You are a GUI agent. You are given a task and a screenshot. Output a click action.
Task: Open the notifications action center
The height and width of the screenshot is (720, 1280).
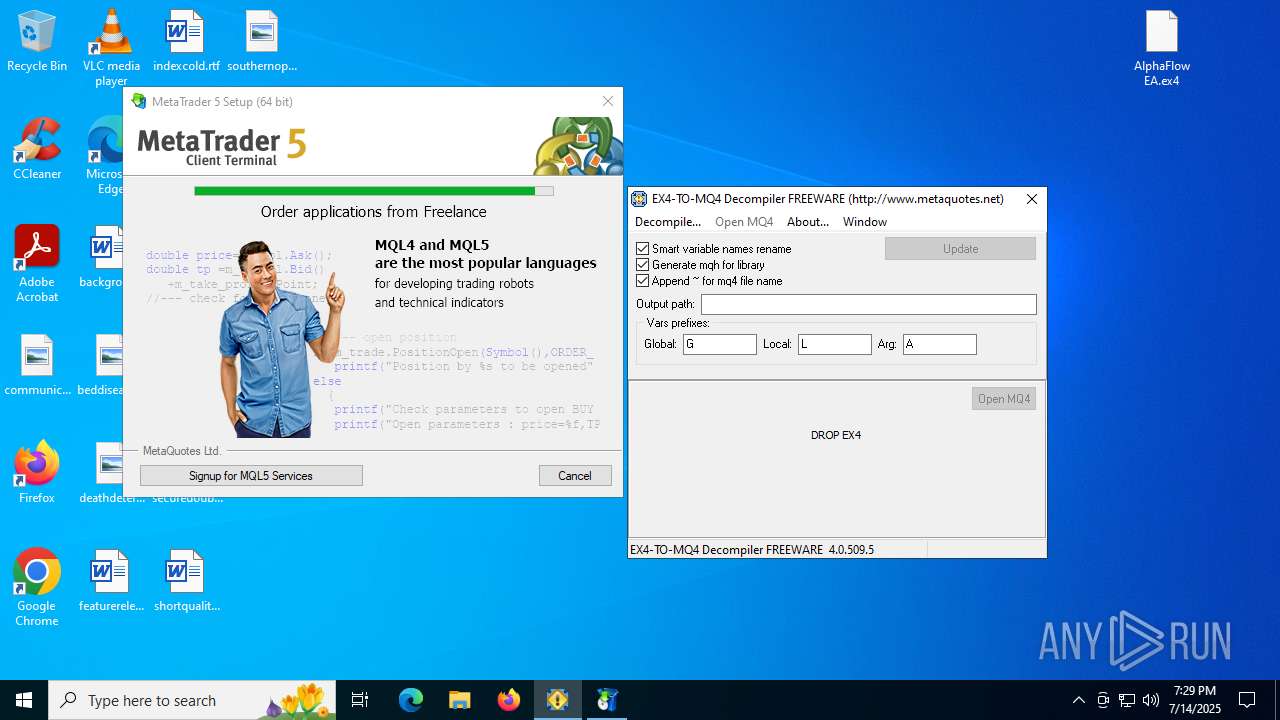(1247, 700)
